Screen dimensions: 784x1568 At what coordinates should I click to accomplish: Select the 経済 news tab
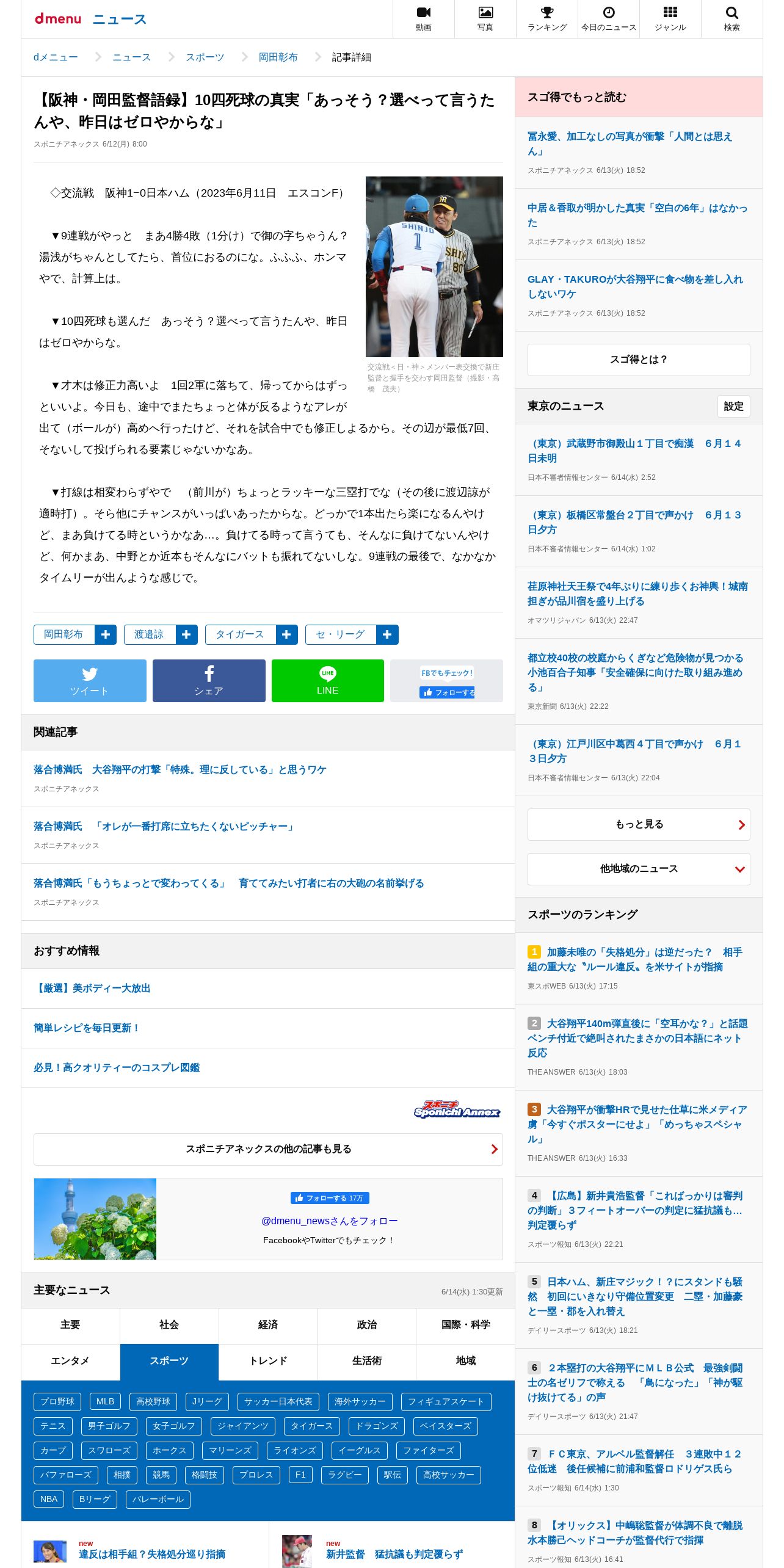268,1324
